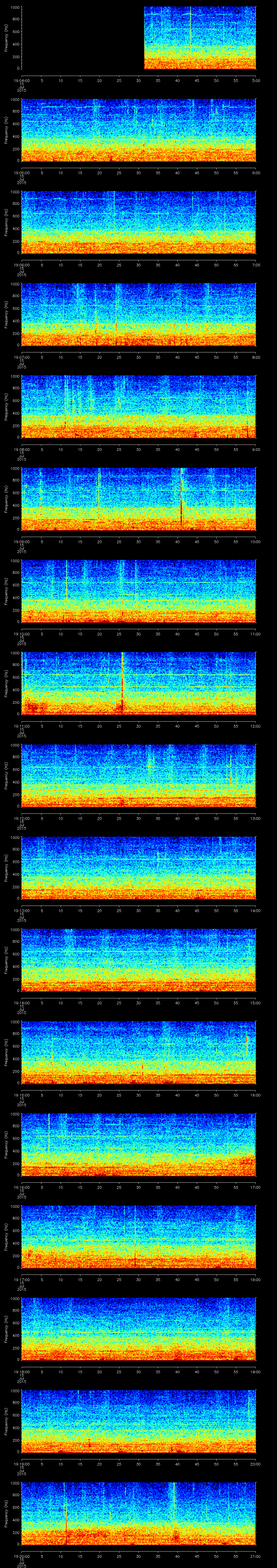Select the 19:08:00 start time label
277x1568 pixels.
21,449
